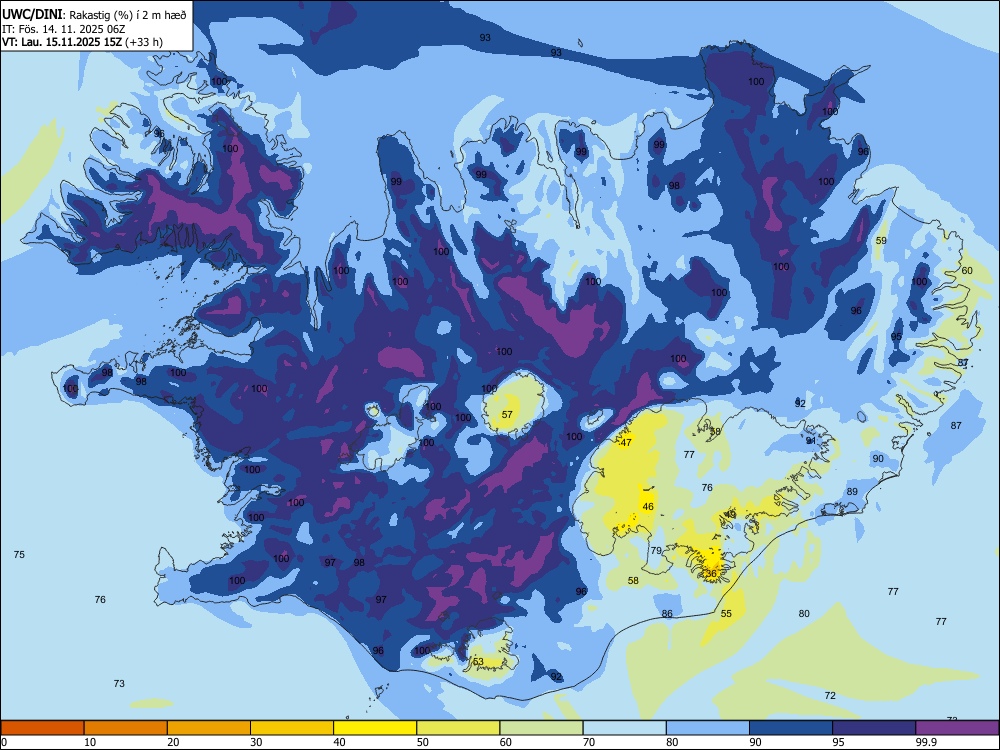Click the humidity value 80 over the ocean
Image resolution: width=1000 pixels, height=750 pixels.
click(x=804, y=614)
